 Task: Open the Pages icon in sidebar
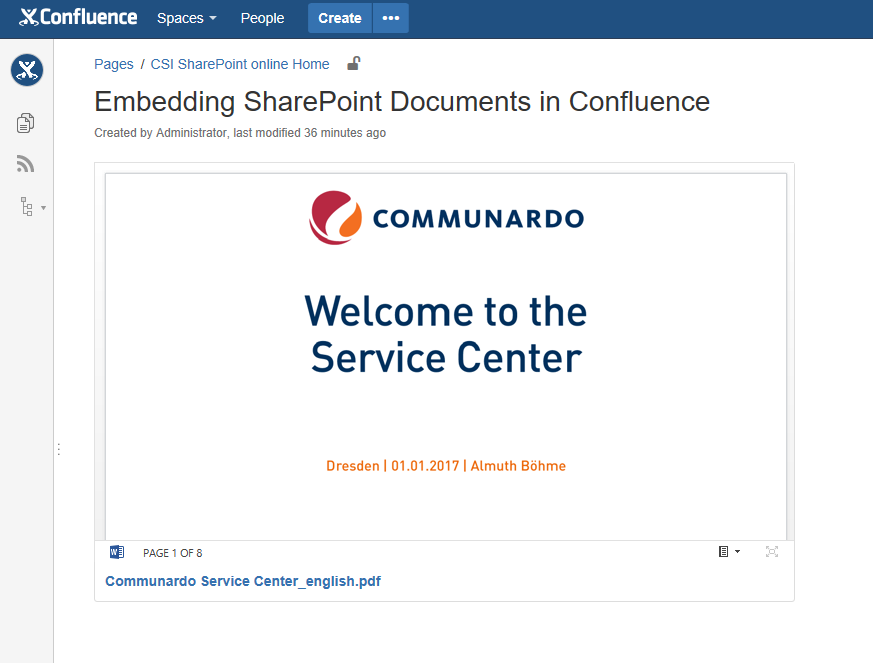(x=26, y=123)
